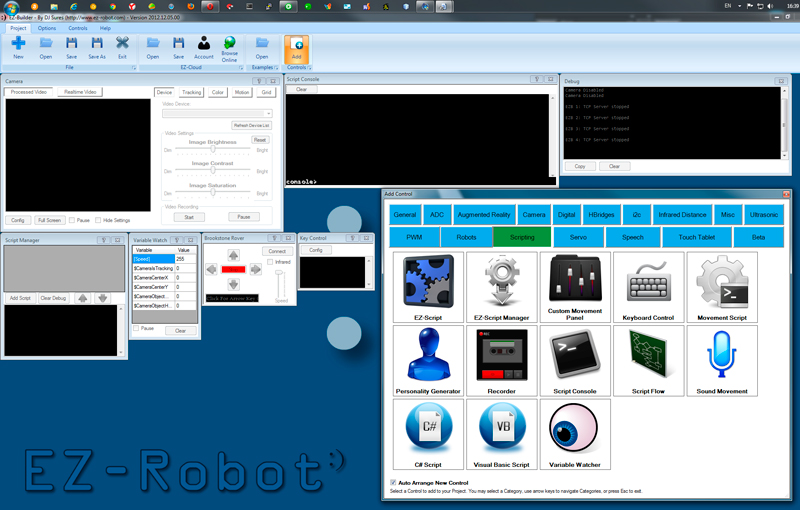The image size is (800, 510).
Task: Toggle Infrared checkbox in Brookstone Rover
Action: (270, 262)
